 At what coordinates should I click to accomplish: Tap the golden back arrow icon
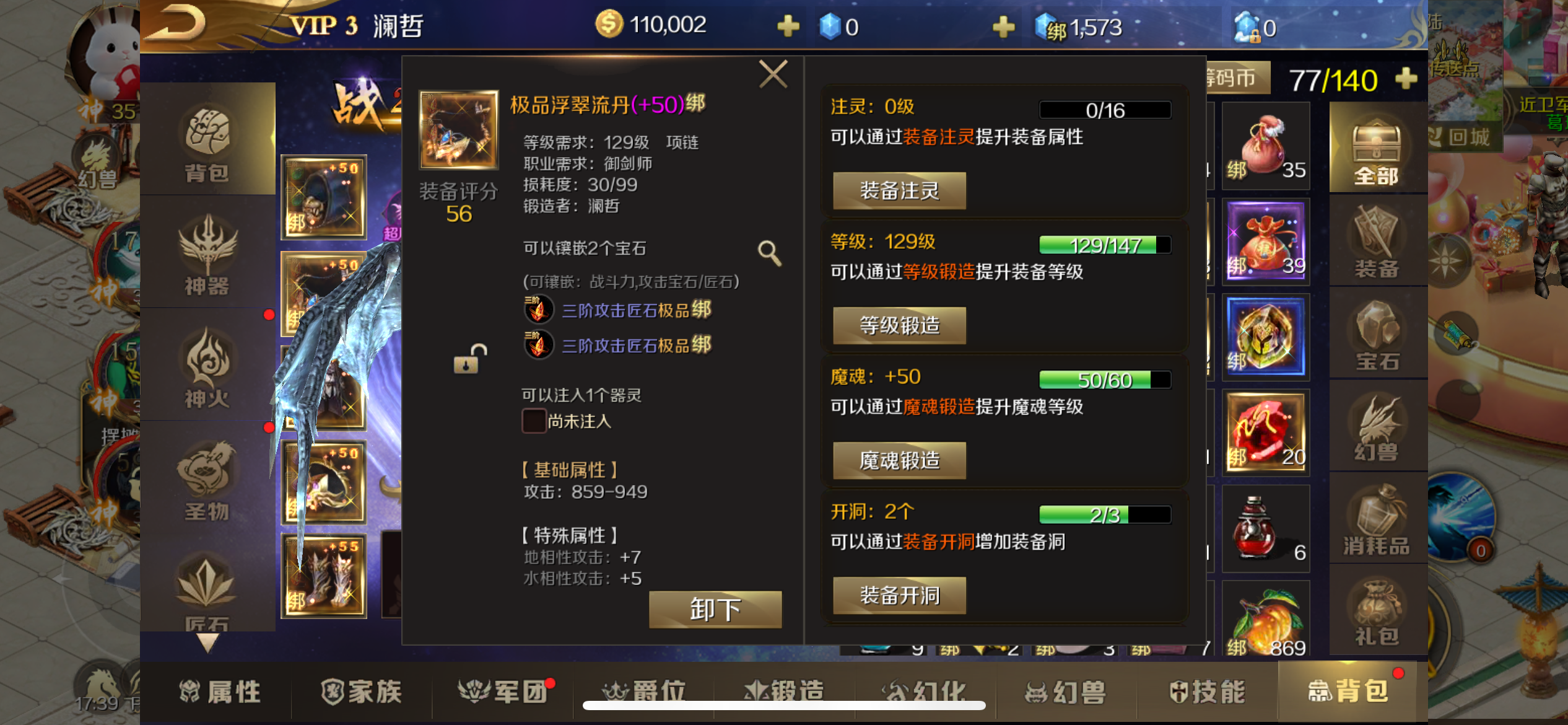pyautogui.click(x=177, y=24)
